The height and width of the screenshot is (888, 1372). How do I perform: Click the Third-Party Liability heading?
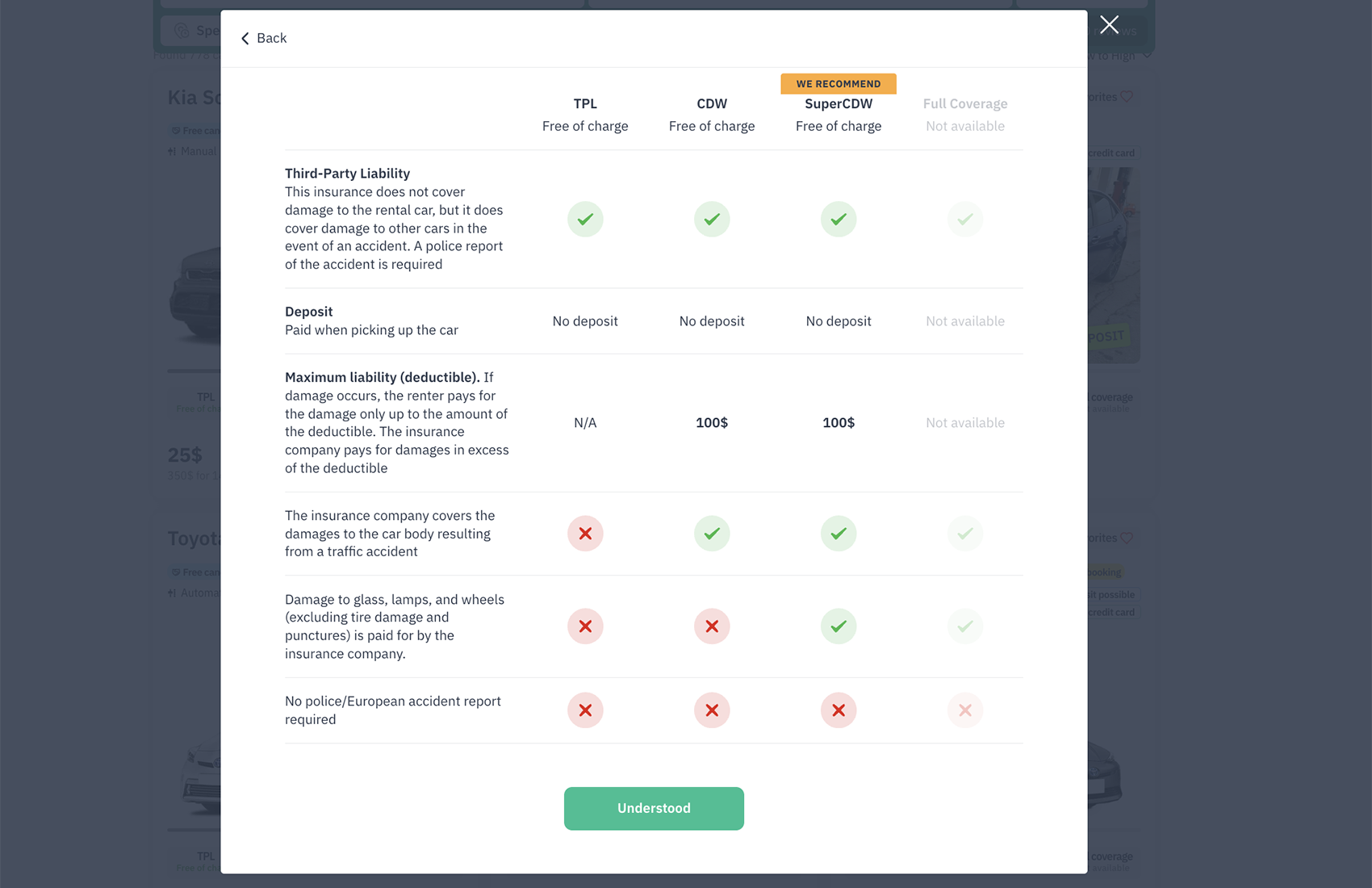tap(347, 174)
